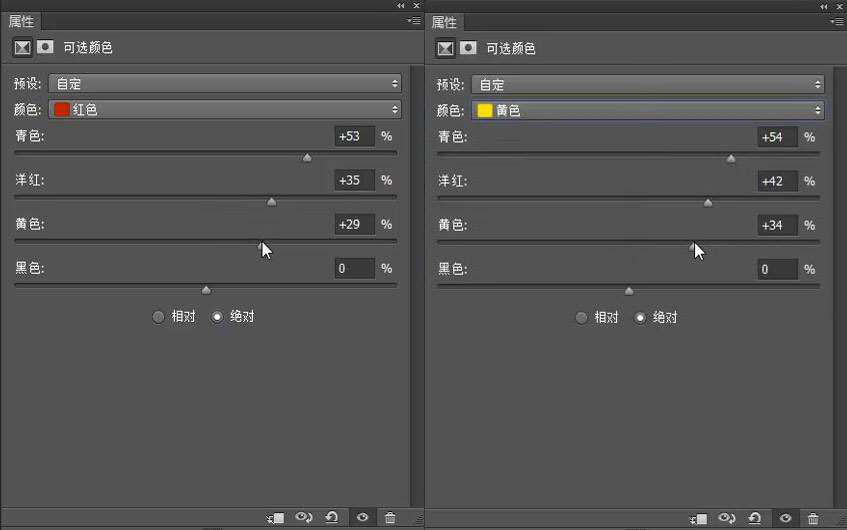Select the 相对 radio button in 红色 panel
This screenshot has height=530, width=847.
pyautogui.click(x=158, y=317)
